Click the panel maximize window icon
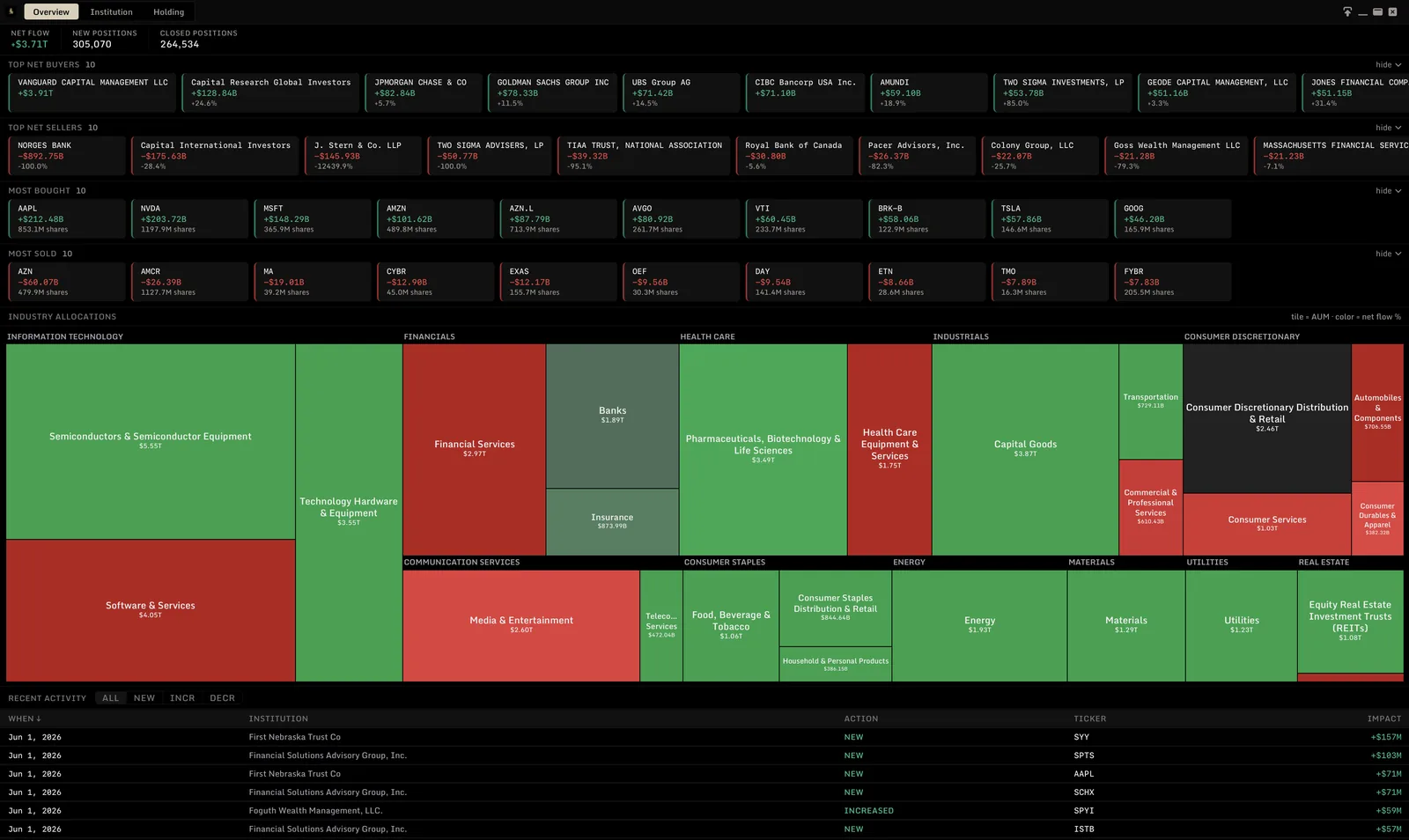Screen dimensions: 1409x840 (1378, 11)
